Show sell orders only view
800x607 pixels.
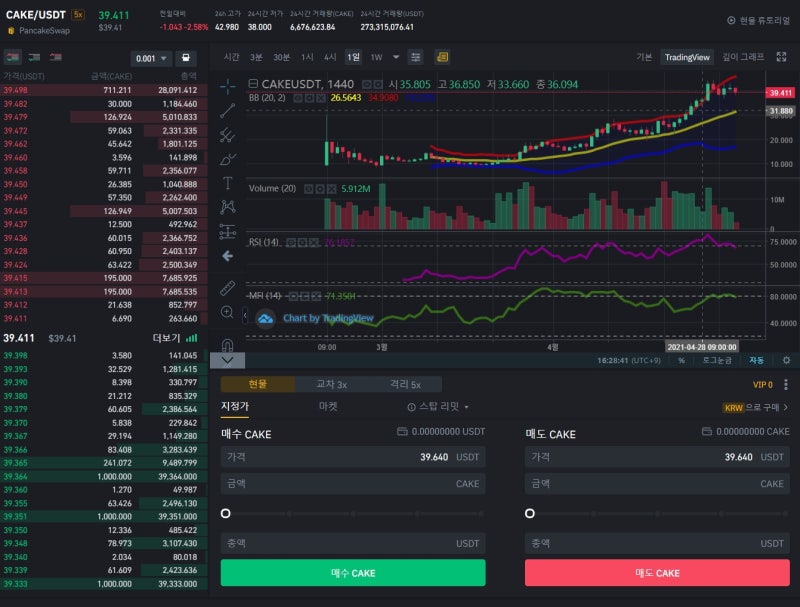56,57
